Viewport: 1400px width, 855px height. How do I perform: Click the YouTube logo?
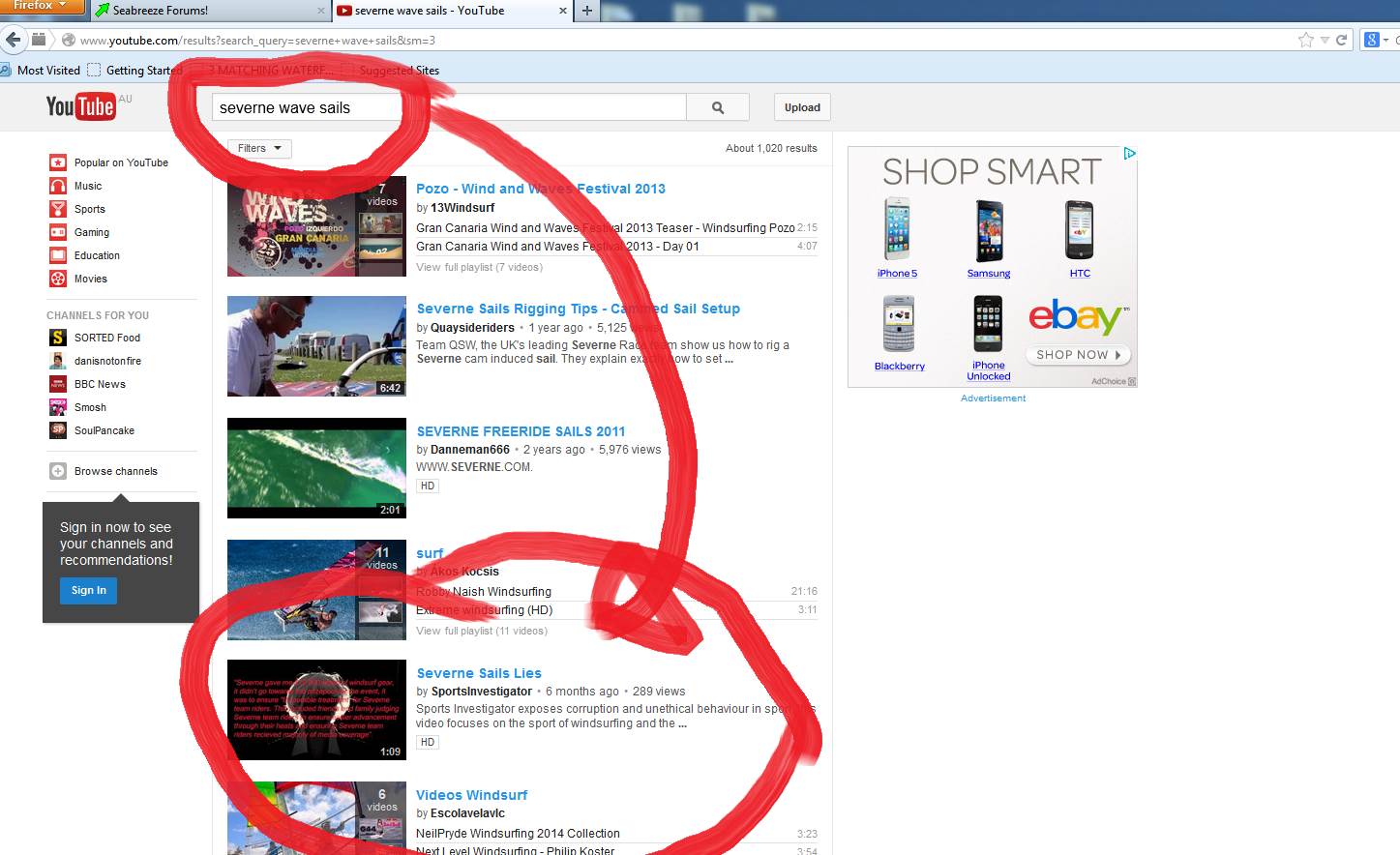80,106
